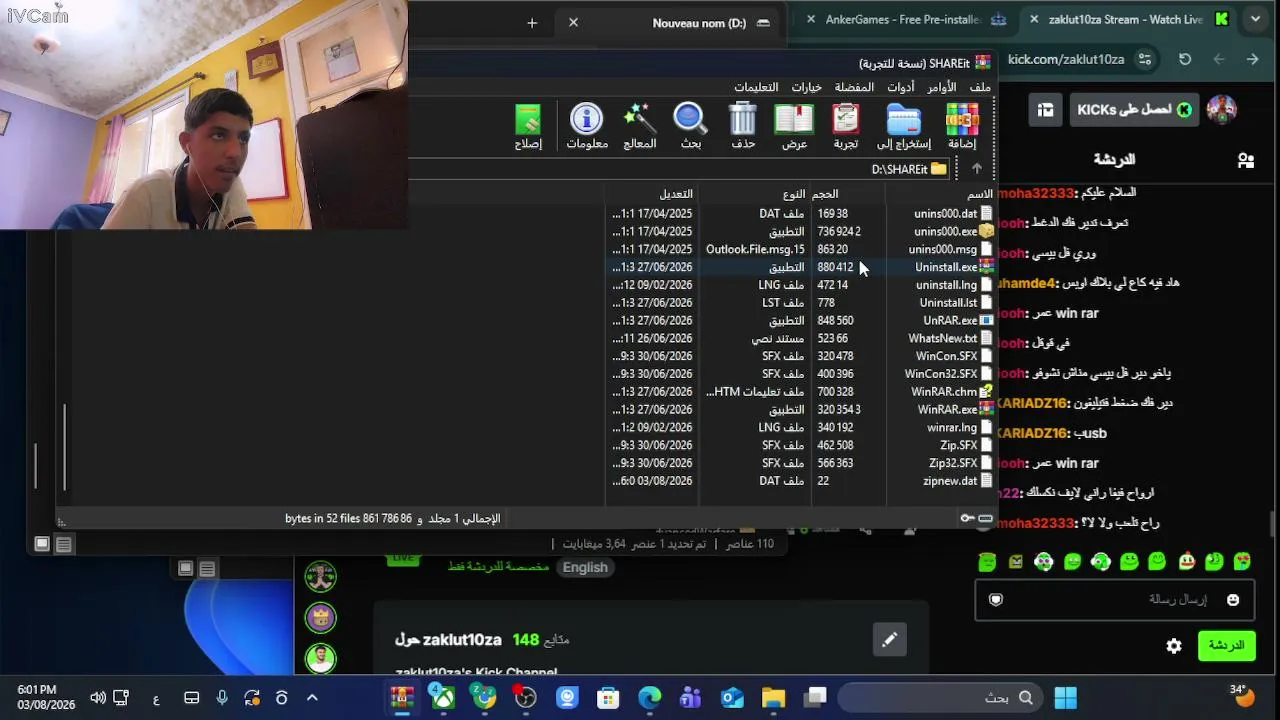Open WinRAR Favorites (المفضلة) menu
The image size is (1280, 720).
(x=854, y=87)
